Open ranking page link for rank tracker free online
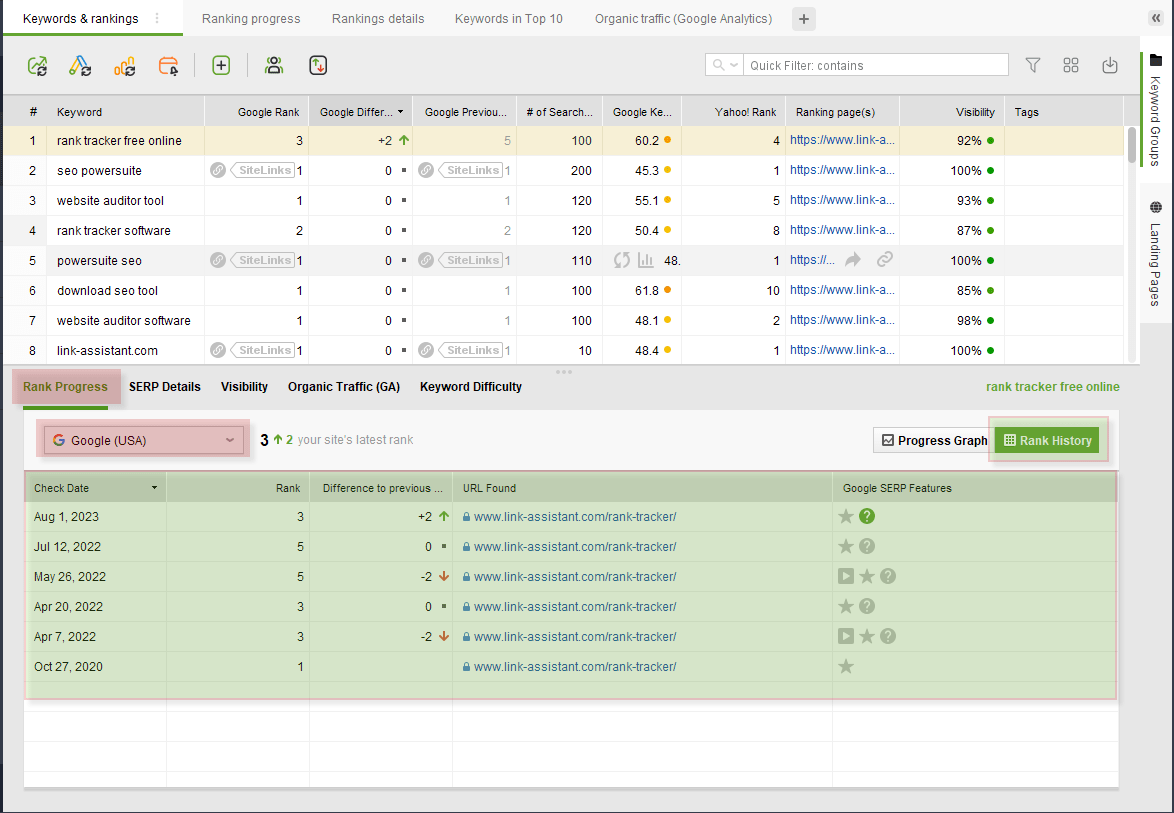Viewport: 1174px width, 813px height. point(842,140)
